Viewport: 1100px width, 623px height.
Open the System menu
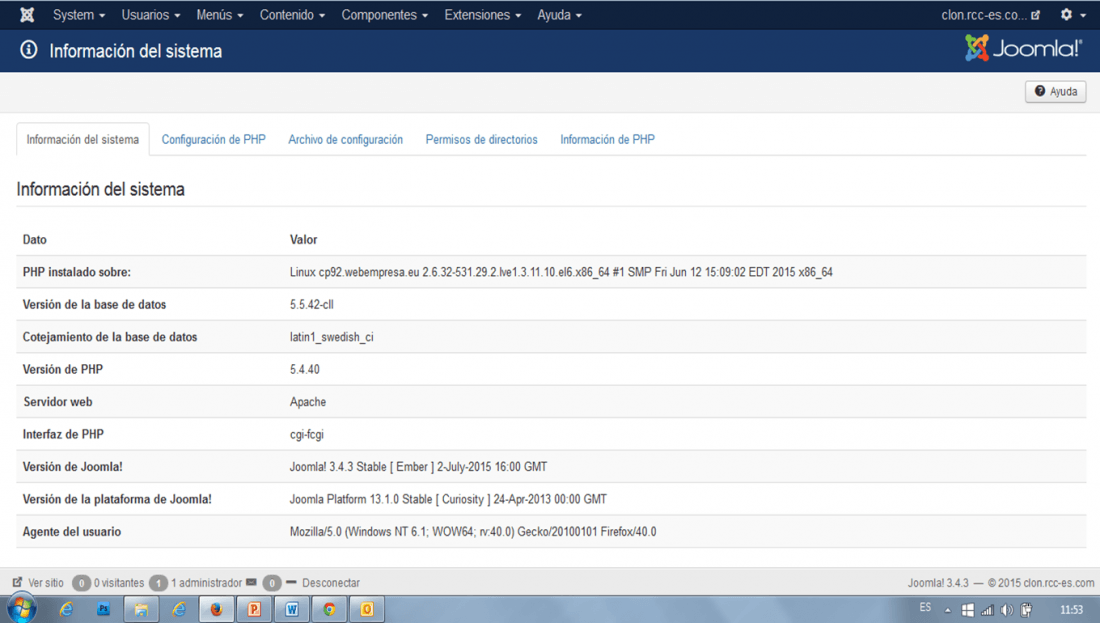(x=79, y=15)
